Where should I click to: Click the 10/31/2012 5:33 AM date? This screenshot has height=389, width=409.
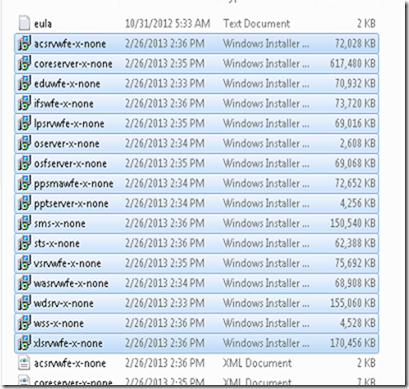click(168, 23)
